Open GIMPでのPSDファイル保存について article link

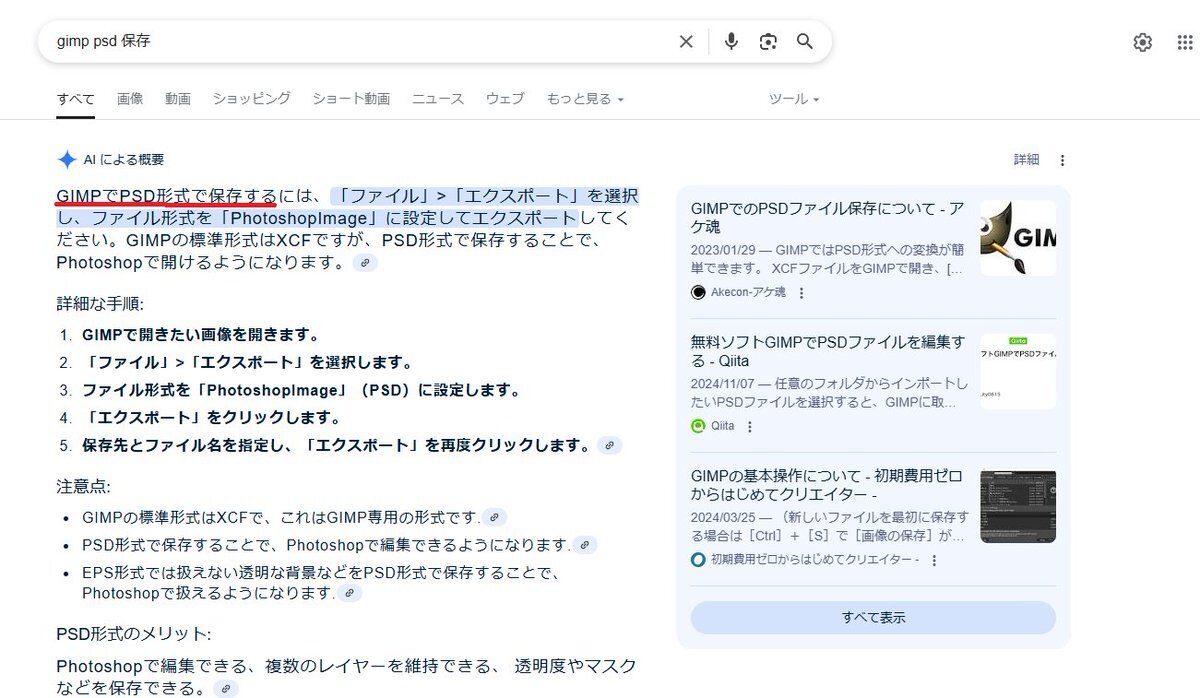828,218
